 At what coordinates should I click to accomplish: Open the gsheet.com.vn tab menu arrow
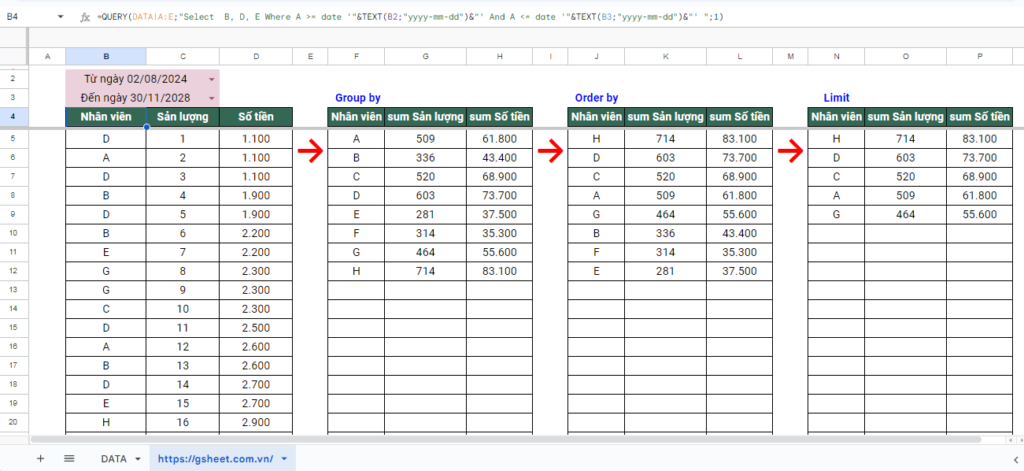point(283,459)
